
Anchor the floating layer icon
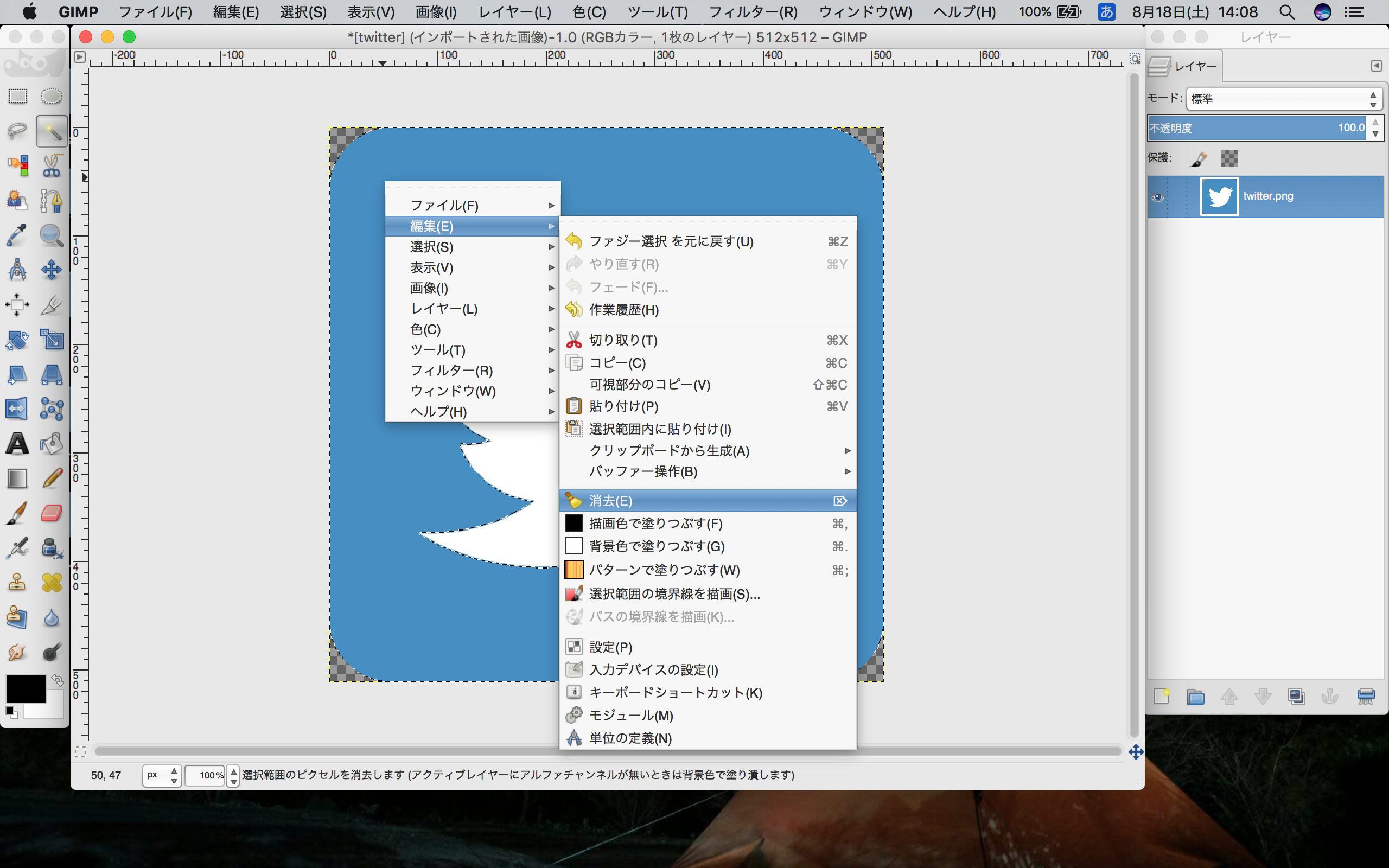pyautogui.click(x=1330, y=697)
